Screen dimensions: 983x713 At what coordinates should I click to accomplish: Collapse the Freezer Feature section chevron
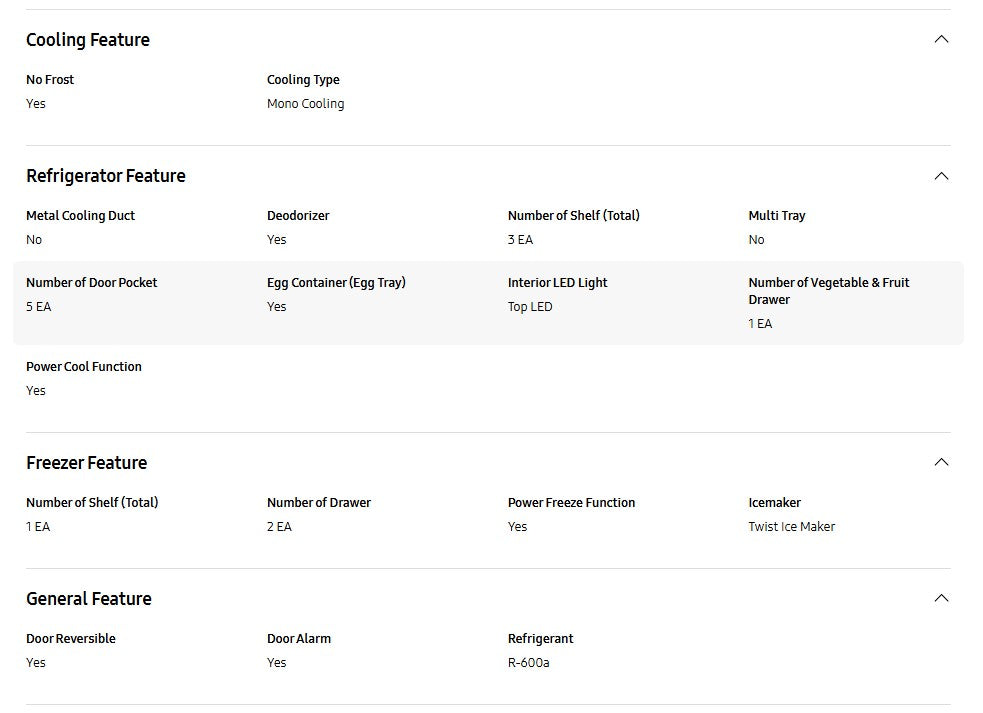pyautogui.click(x=940, y=462)
